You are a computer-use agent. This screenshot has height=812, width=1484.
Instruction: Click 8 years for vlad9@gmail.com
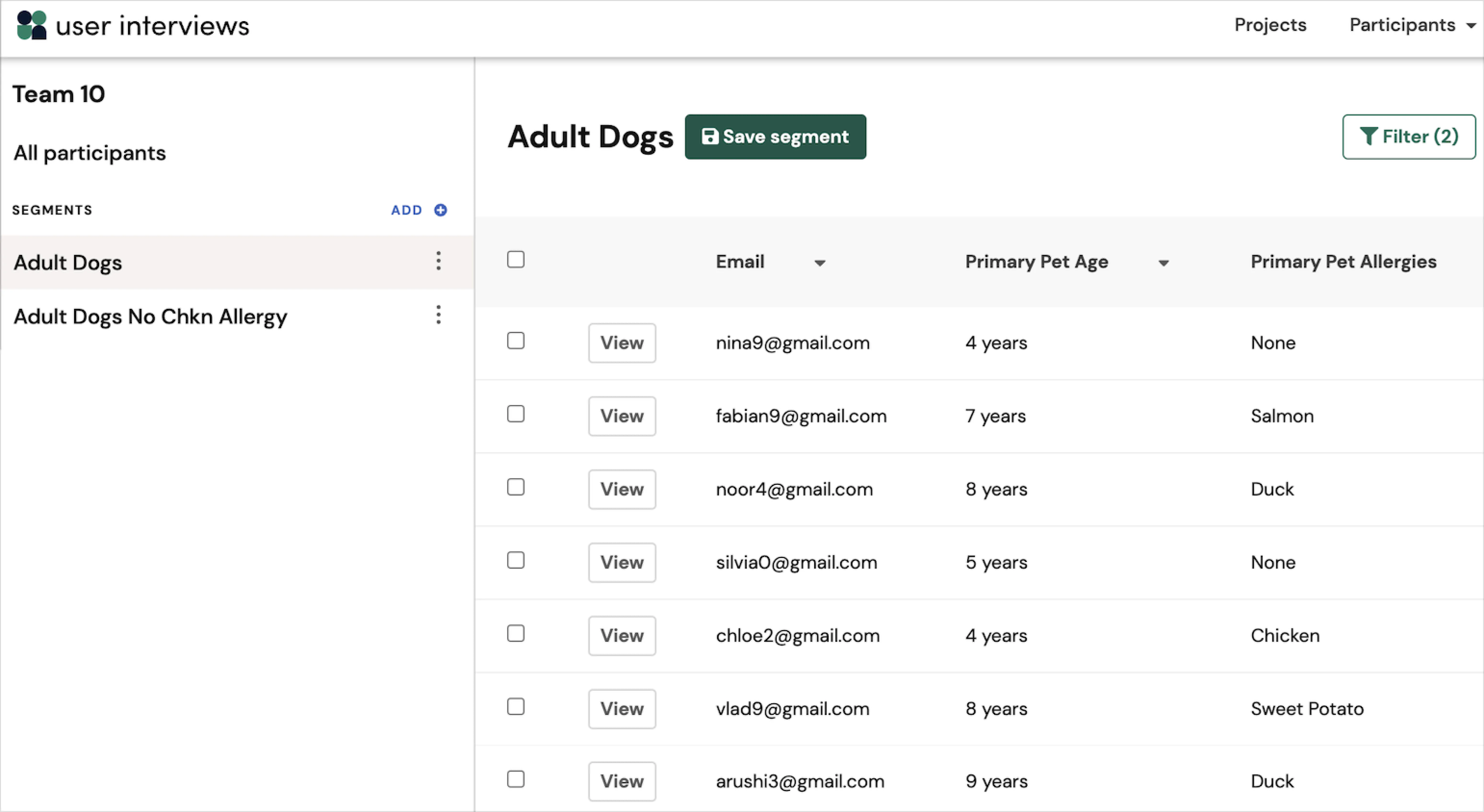click(x=997, y=709)
